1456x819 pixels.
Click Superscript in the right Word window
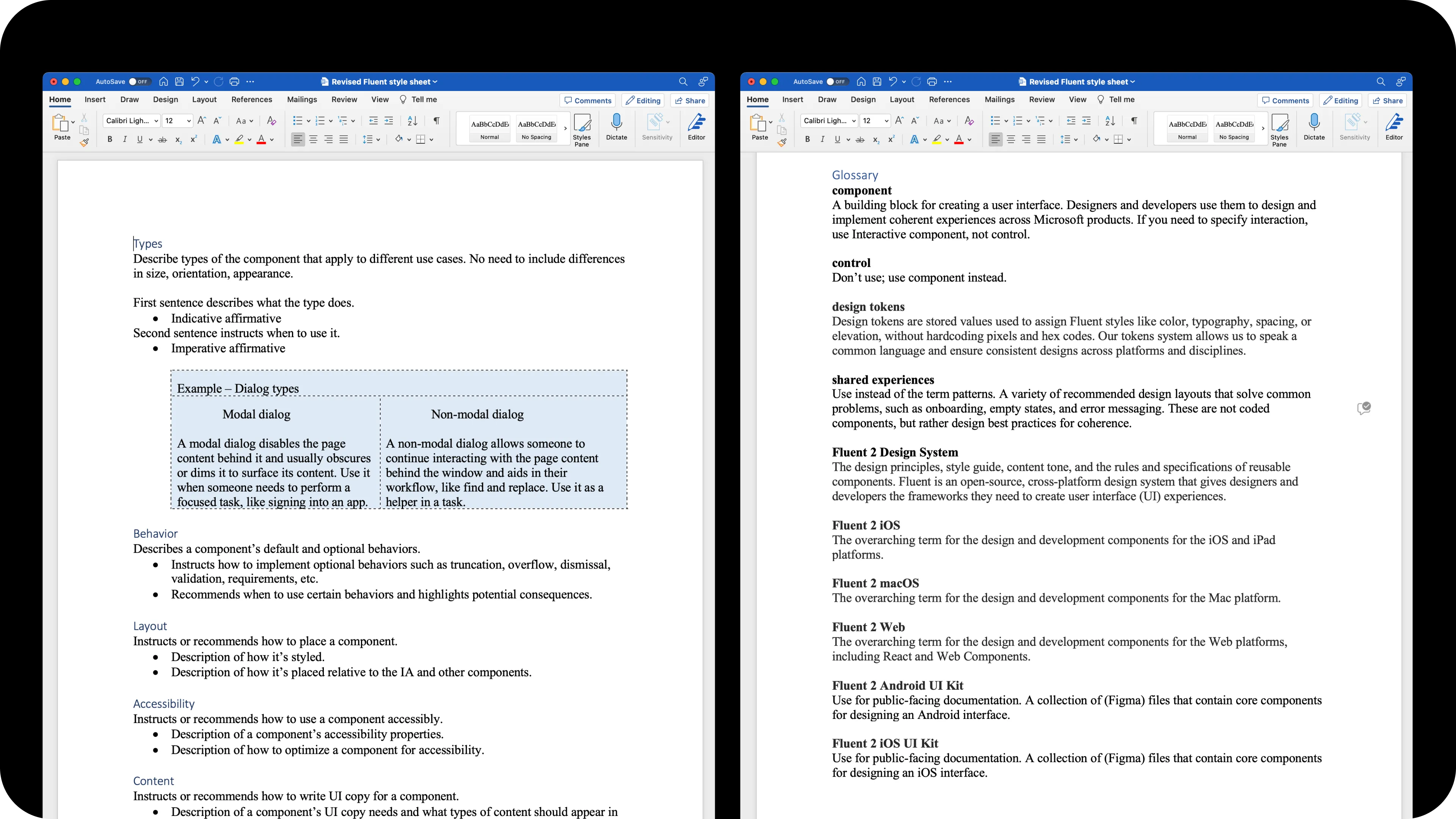click(x=891, y=139)
